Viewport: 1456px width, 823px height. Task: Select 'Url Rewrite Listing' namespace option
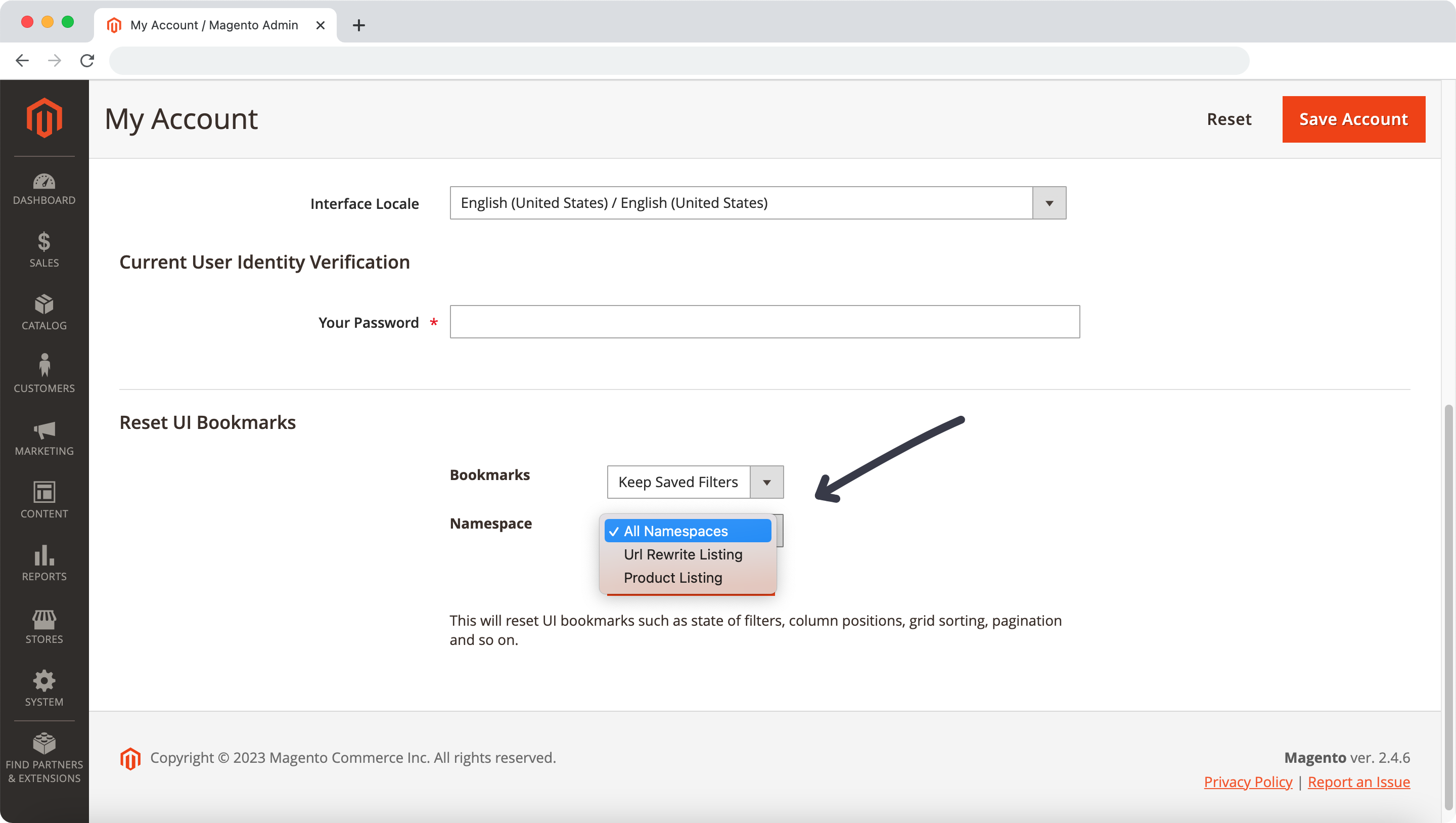click(x=683, y=554)
